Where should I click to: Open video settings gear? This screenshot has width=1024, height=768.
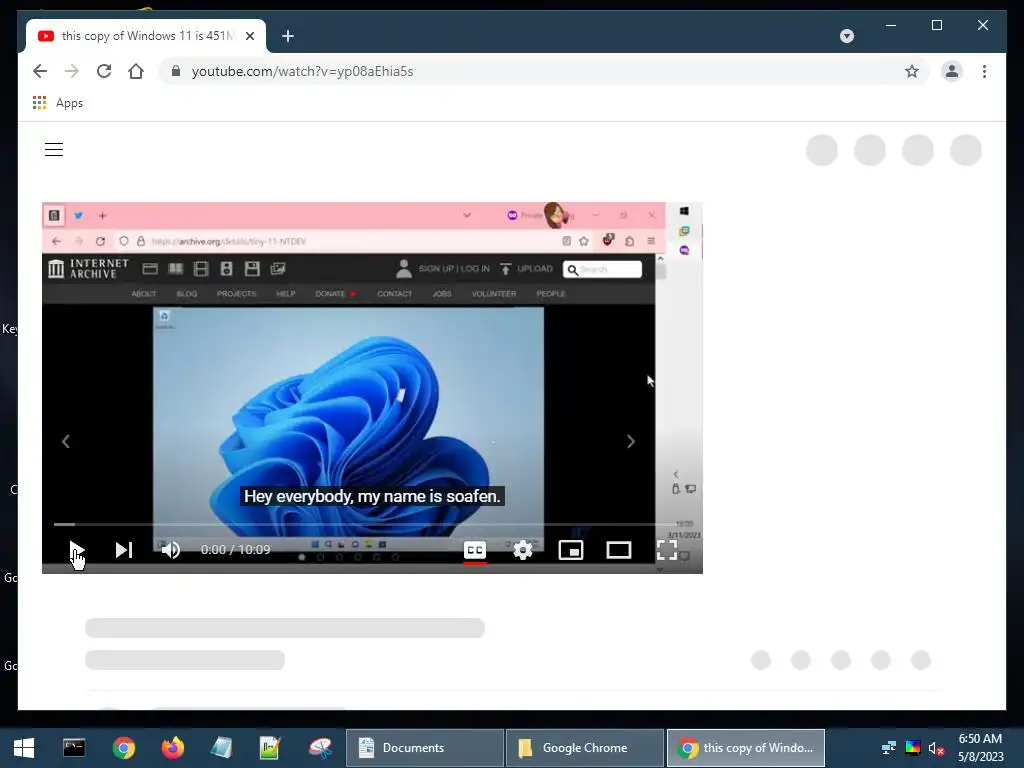pos(523,551)
